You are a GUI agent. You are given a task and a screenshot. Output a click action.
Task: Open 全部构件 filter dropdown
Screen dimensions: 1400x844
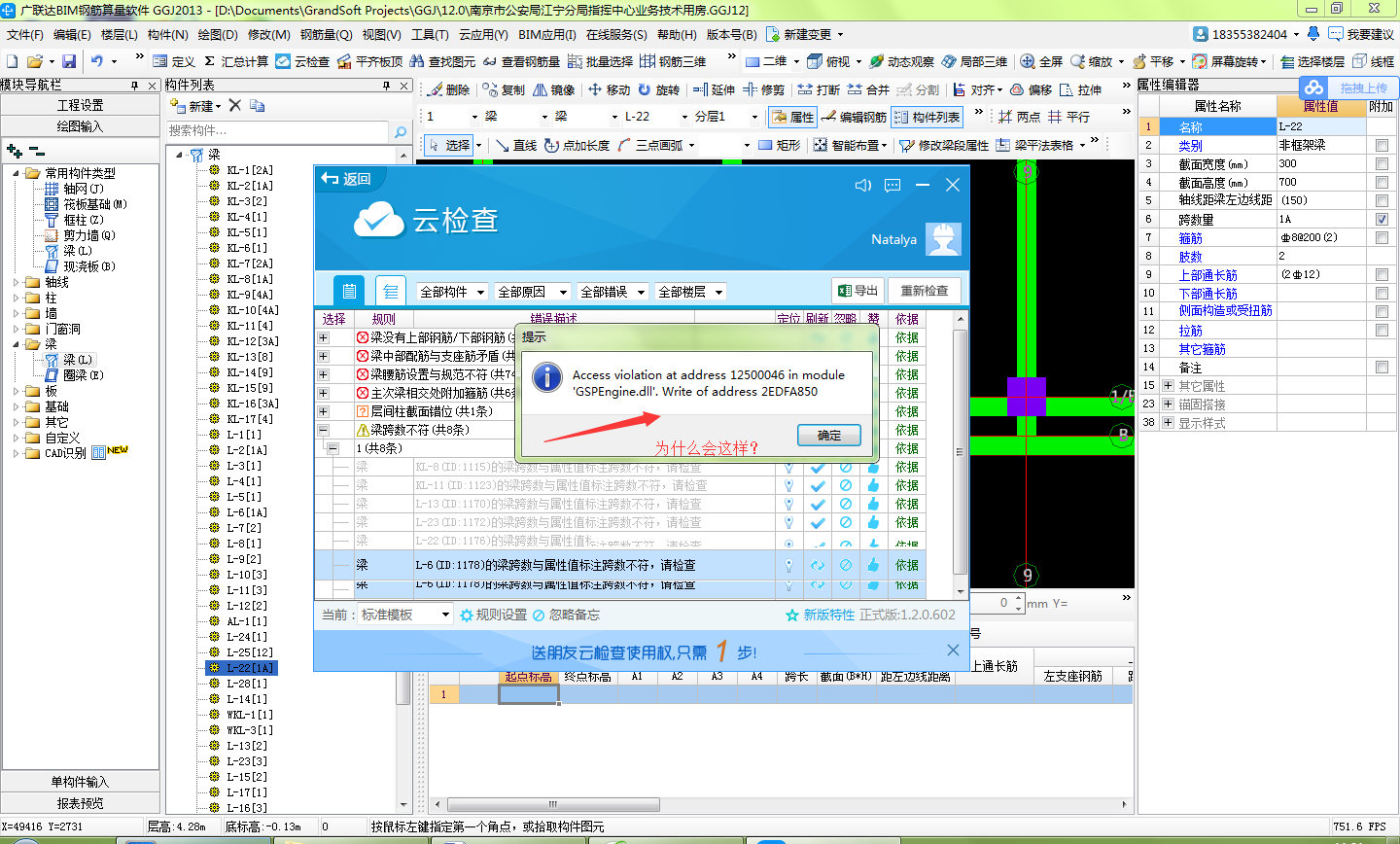[450, 292]
